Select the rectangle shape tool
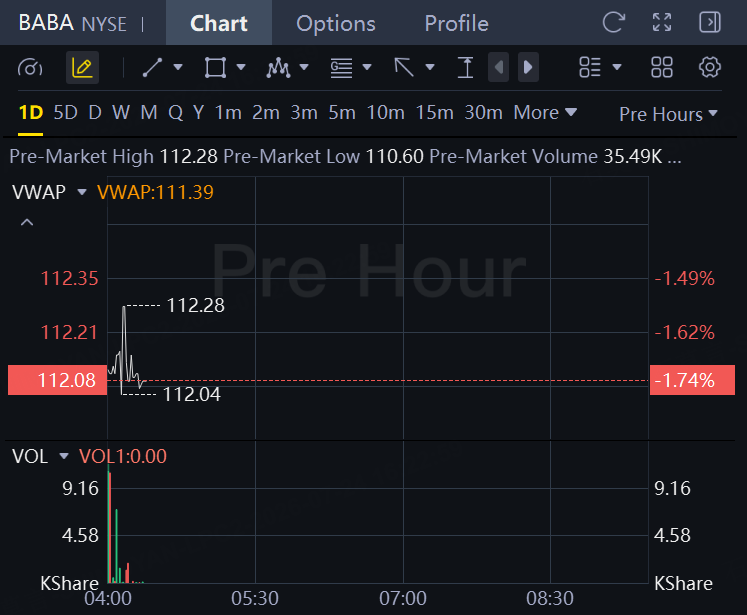Image resolution: width=747 pixels, height=615 pixels. [215, 67]
